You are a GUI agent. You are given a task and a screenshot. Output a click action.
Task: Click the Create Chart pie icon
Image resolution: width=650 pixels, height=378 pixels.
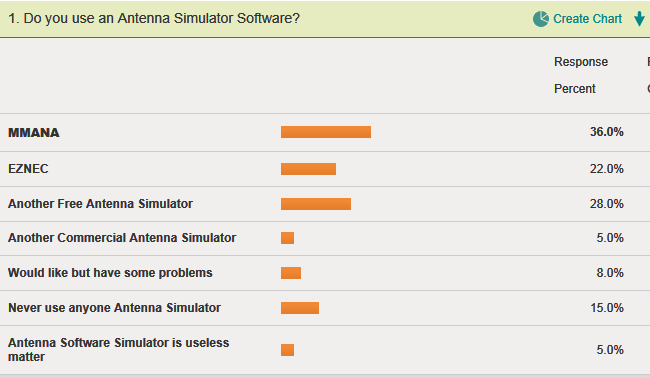[x=541, y=19]
